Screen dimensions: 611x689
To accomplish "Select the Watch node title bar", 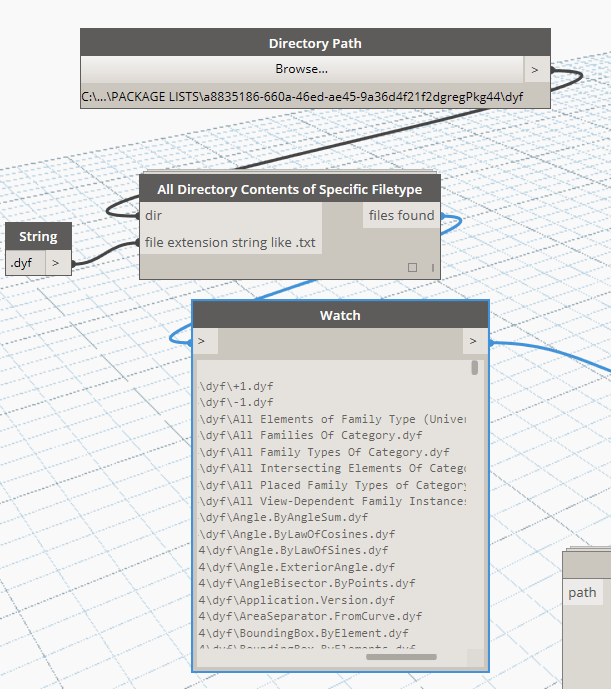I will tap(340, 315).
